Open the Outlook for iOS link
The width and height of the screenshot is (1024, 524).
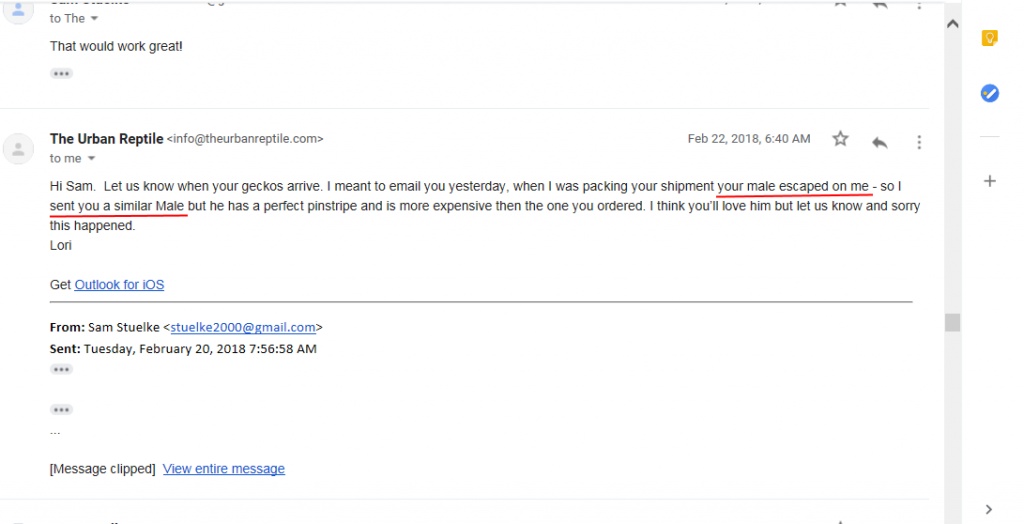120,285
